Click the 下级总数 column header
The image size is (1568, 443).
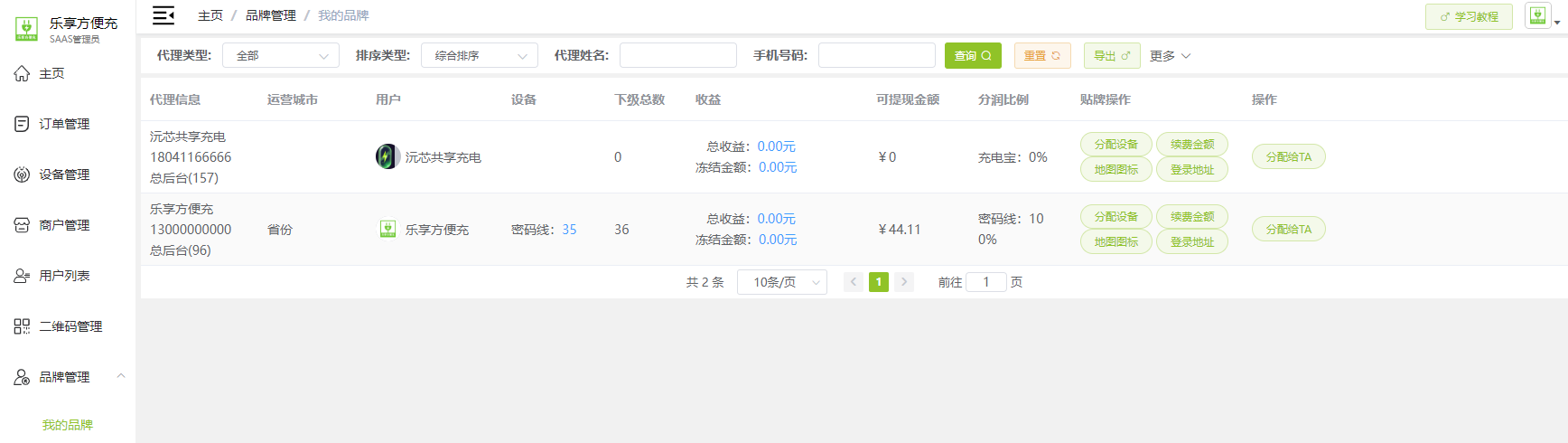point(639,99)
